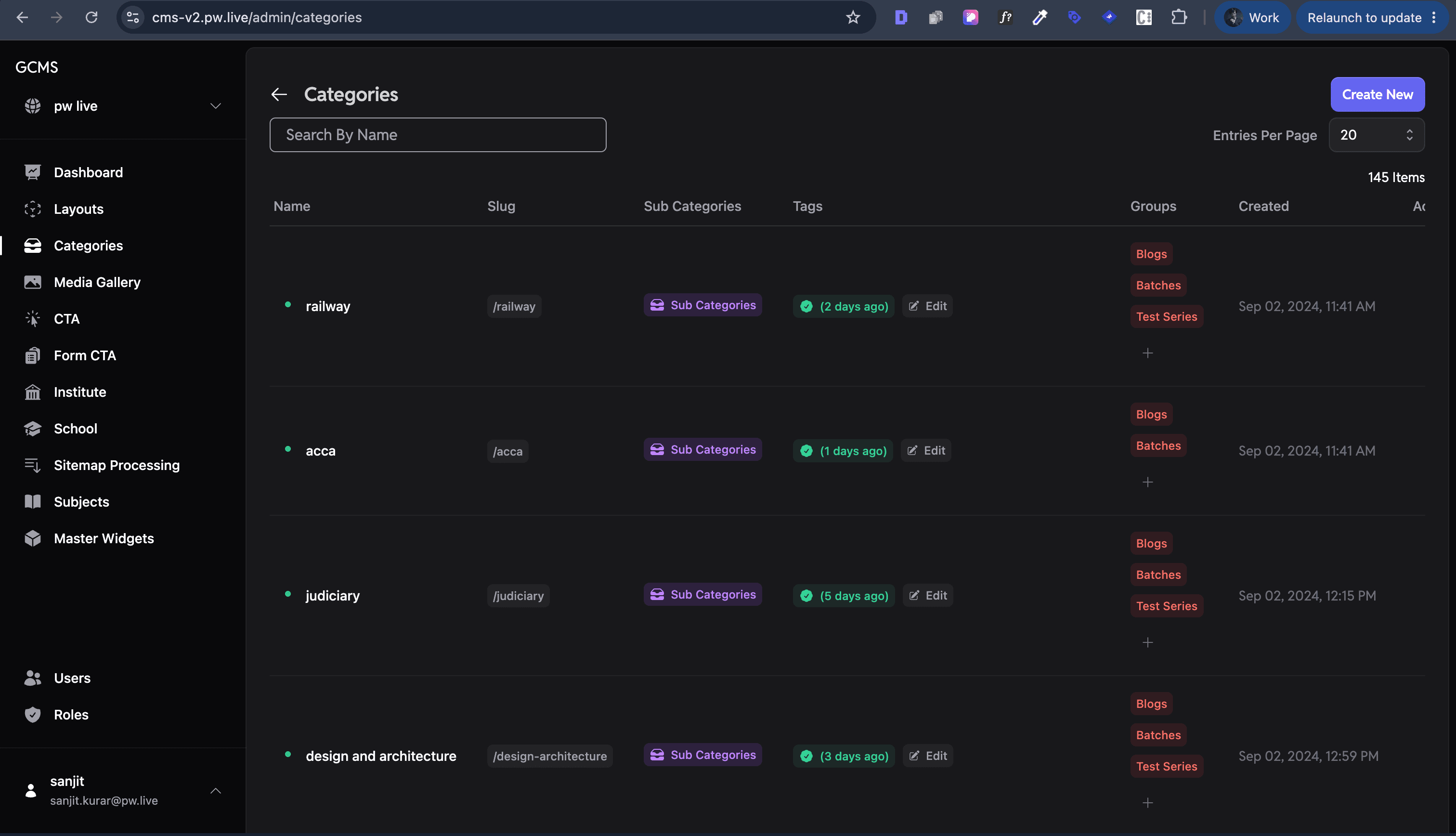Image resolution: width=1456 pixels, height=836 pixels.
Task: Open Media Gallery in the sidebar
Action: click(x=97, y=283)
